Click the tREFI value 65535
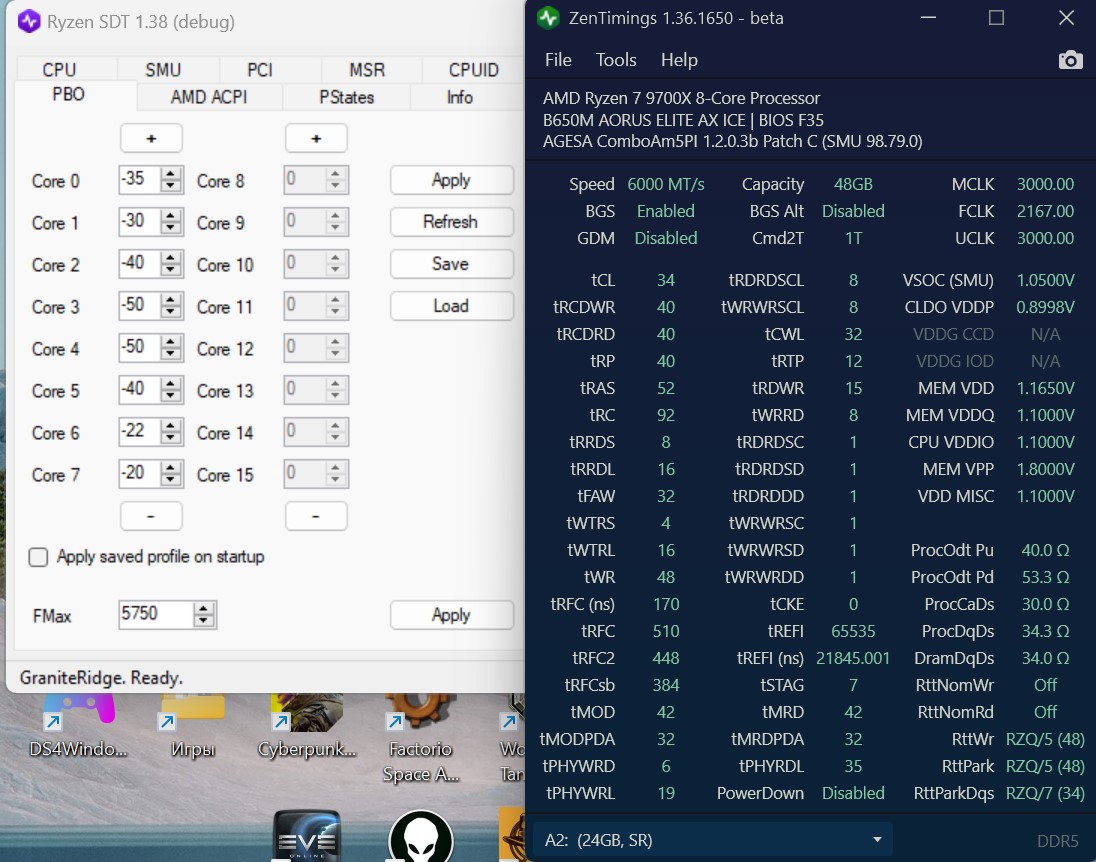1096x862 pixels. [x=853, y=631]
